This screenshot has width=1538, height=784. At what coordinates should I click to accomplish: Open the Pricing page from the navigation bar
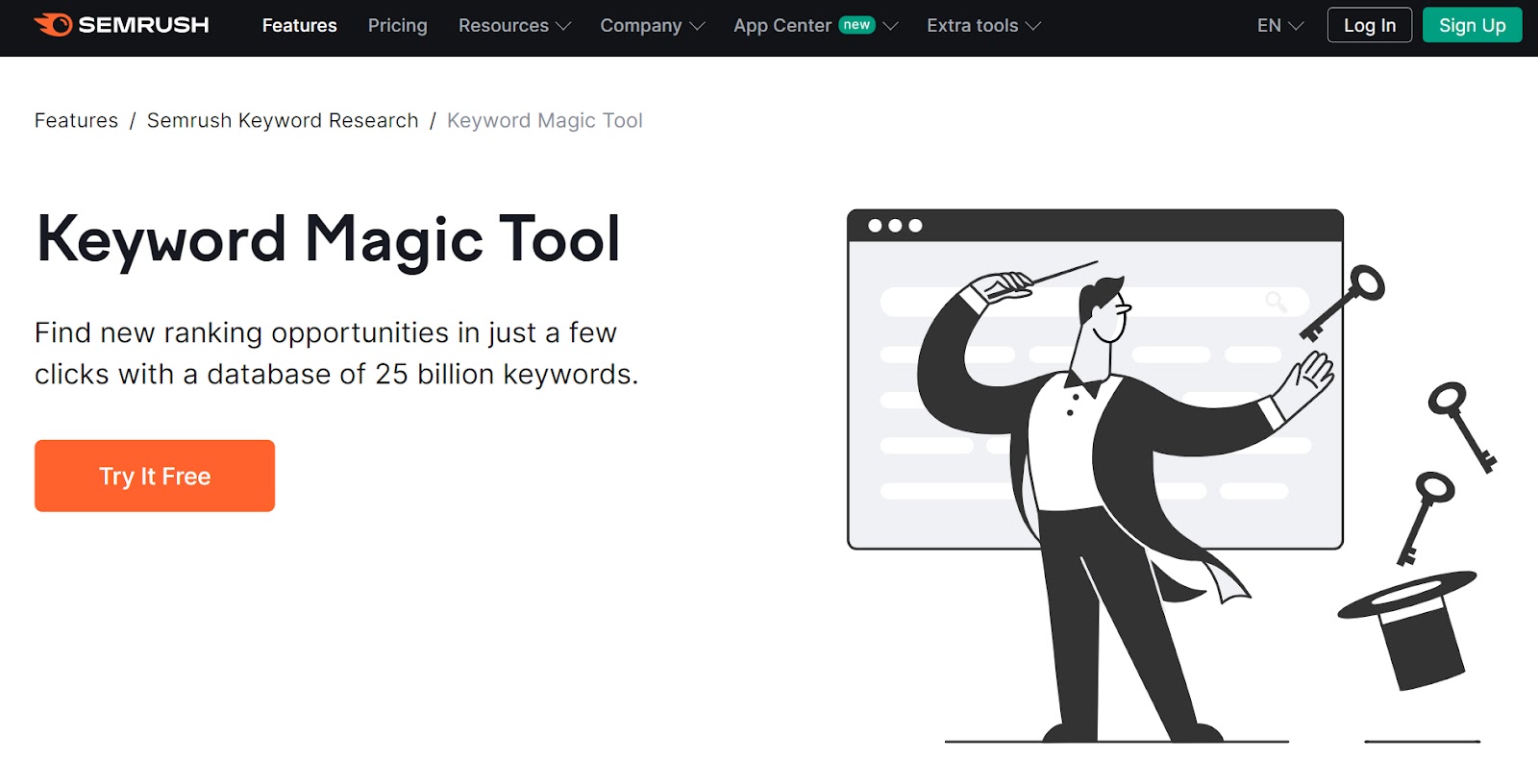click(397, 26)
